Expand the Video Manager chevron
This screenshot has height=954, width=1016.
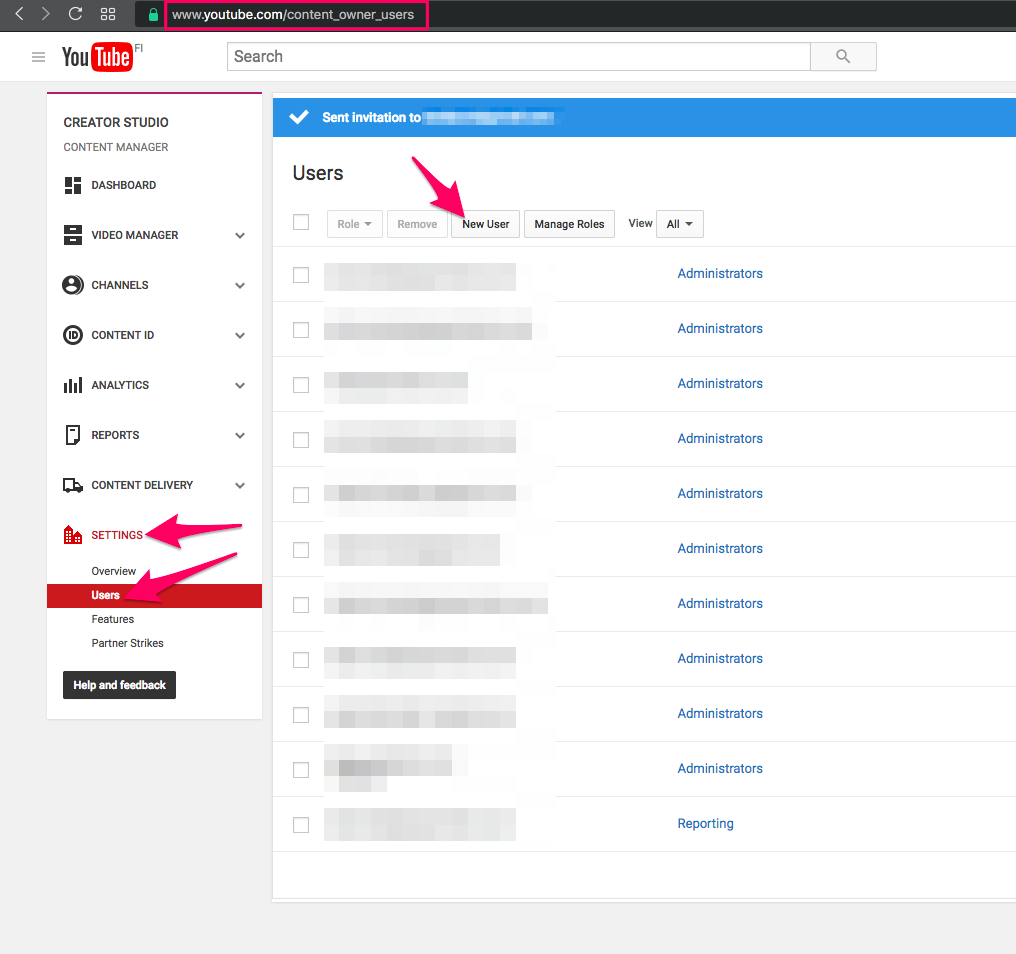pyautogui.click(x=240, y=235)
